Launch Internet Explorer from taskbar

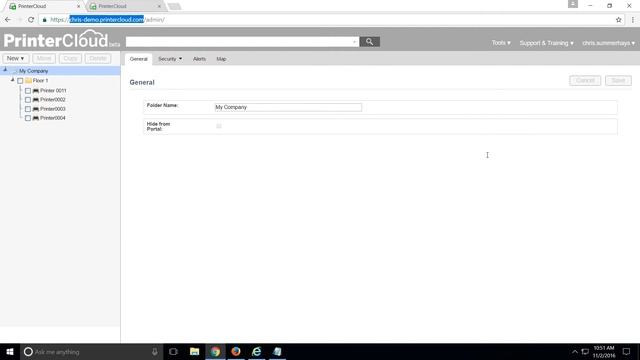256,351
